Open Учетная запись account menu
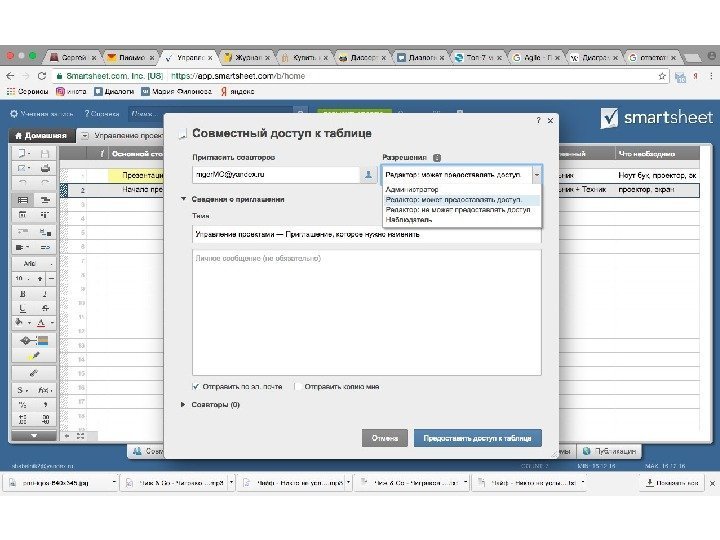 (41, 113)
